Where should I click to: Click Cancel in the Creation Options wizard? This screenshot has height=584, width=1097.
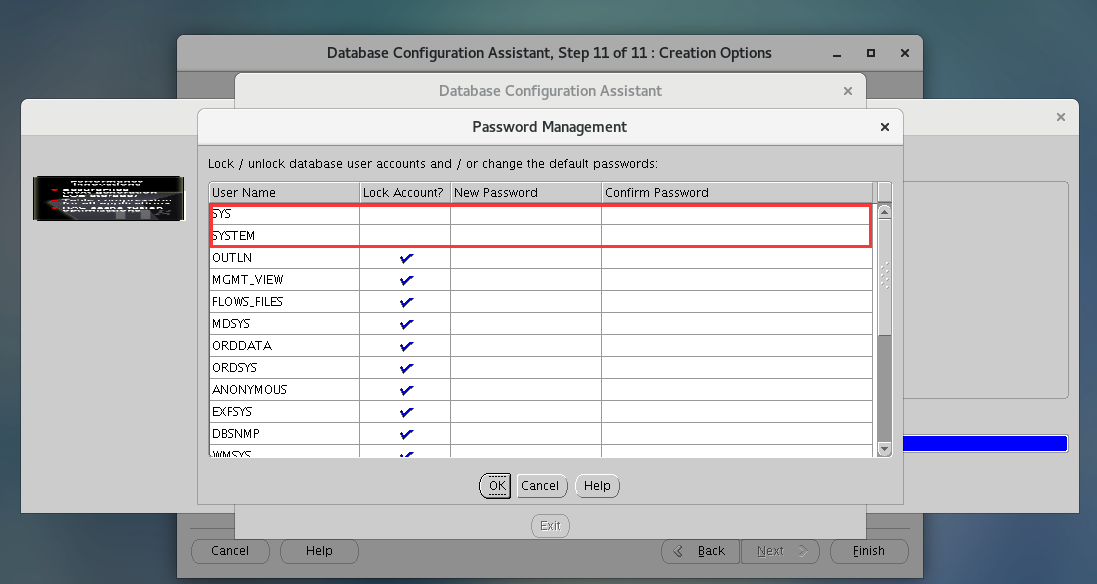point(230,551)
